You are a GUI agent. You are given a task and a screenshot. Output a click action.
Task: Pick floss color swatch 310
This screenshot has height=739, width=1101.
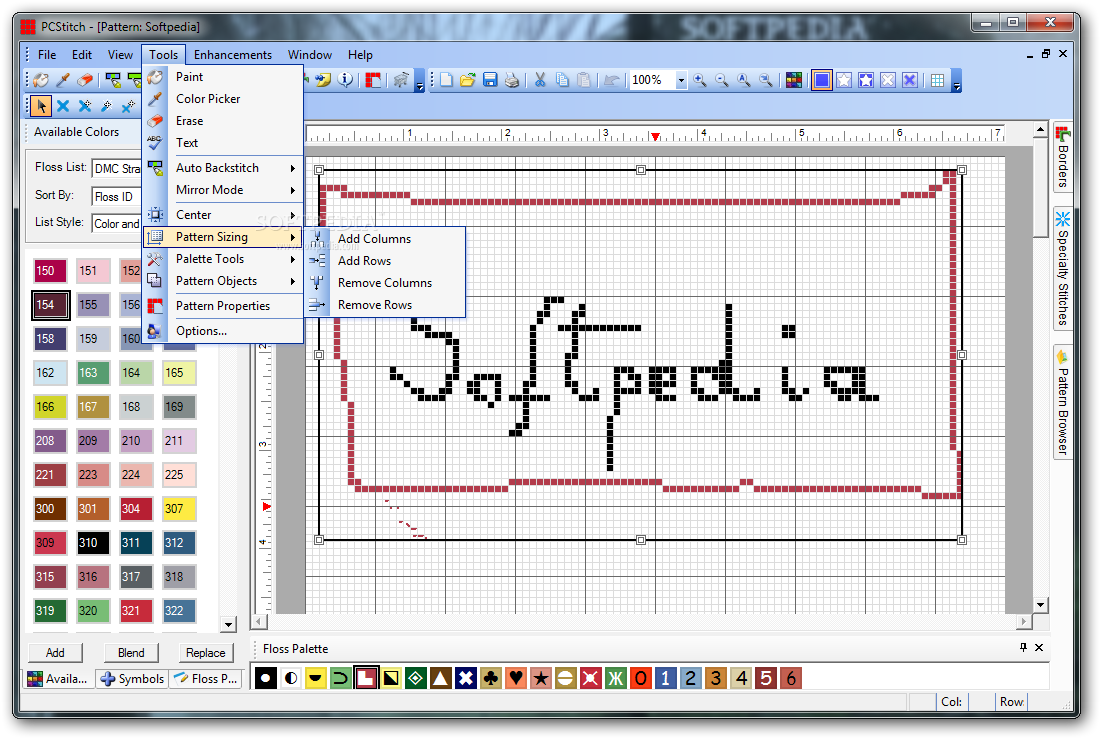coord(93,542)
